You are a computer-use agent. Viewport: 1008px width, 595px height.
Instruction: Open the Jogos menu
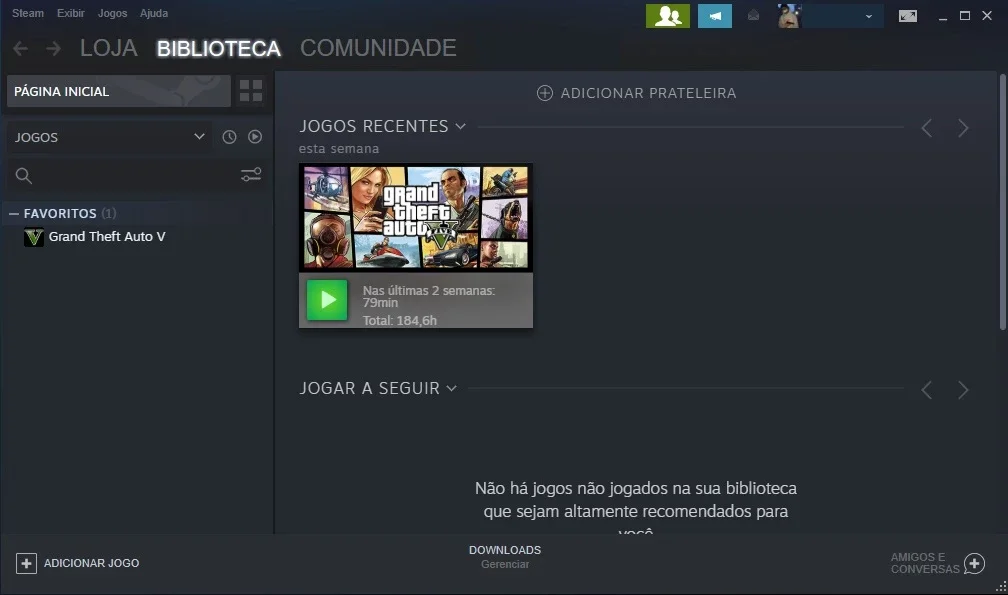[112, 13]
